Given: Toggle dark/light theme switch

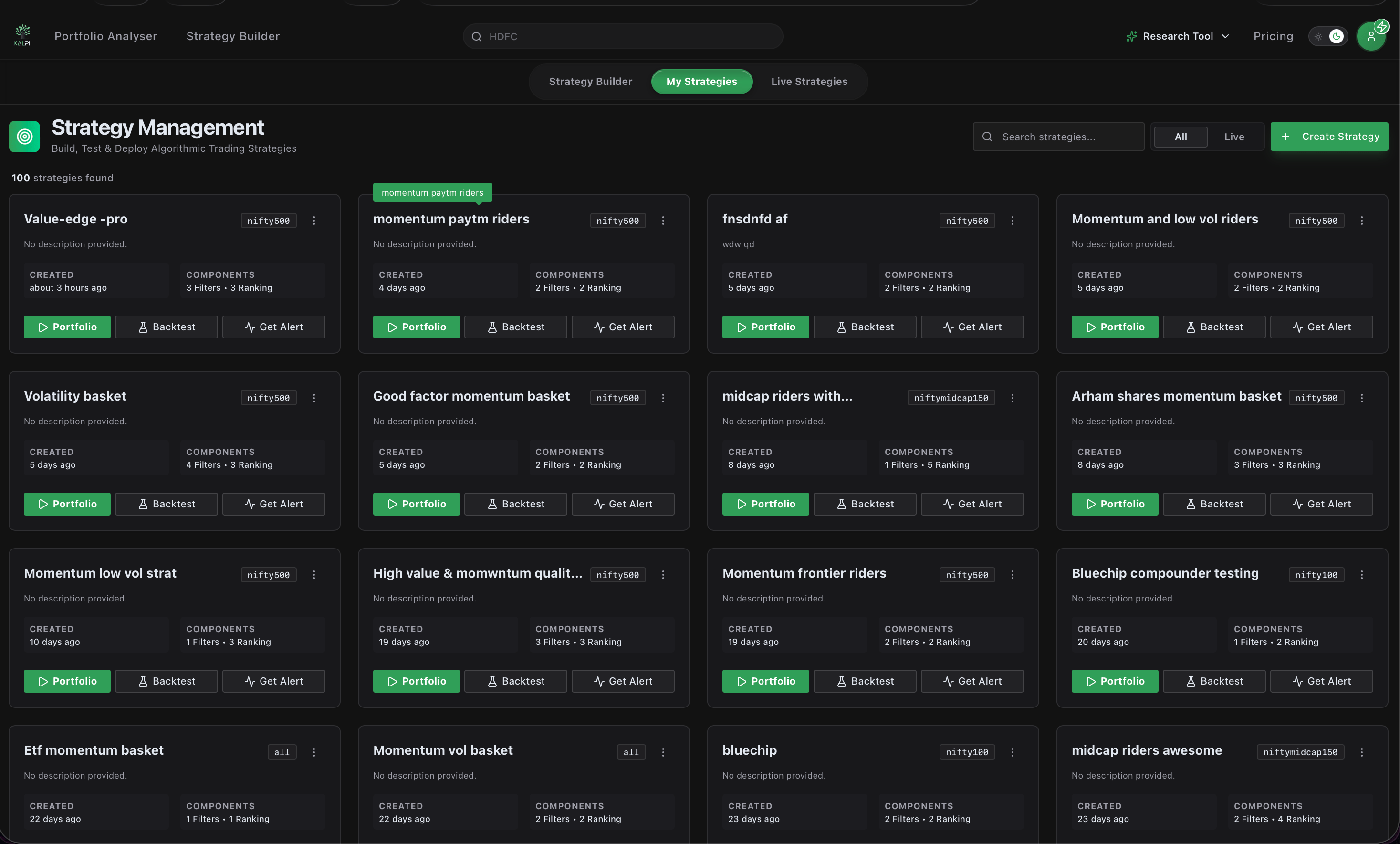Looking at the screenshot, I should [1328, 36].
